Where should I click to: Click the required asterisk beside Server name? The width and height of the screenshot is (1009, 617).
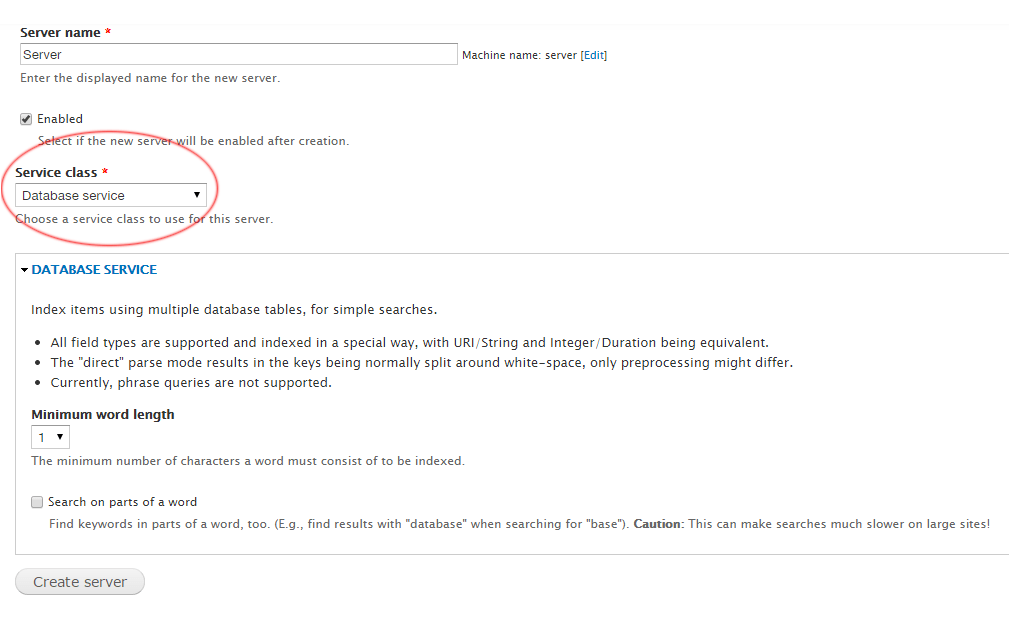tap(107, 32)
